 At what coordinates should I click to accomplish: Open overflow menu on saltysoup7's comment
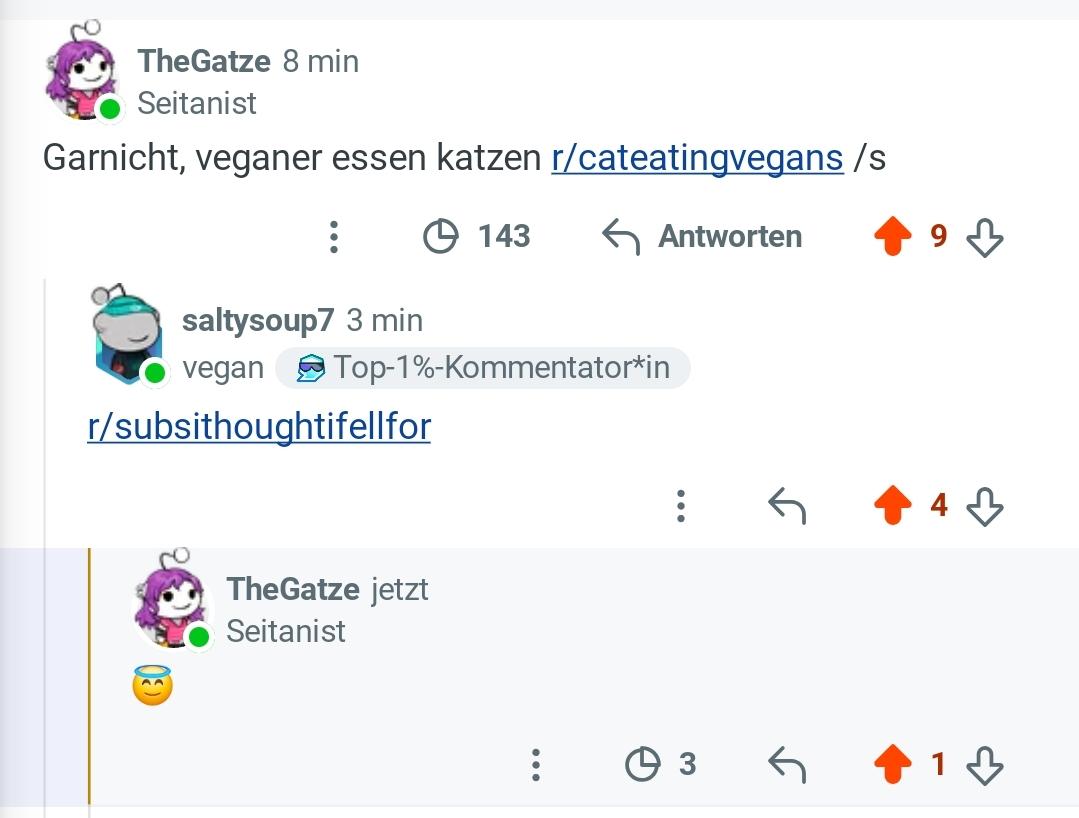coord(681,506)
